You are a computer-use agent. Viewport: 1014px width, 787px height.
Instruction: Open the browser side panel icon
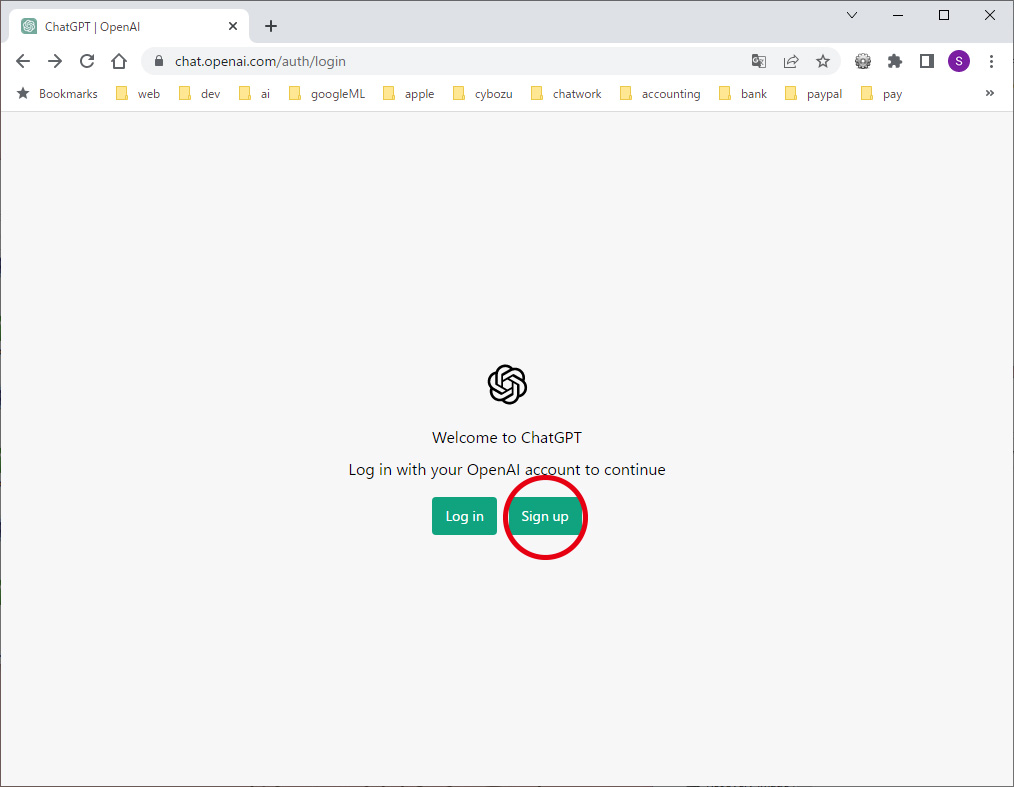pyautogui.click(x=927, y=61)
